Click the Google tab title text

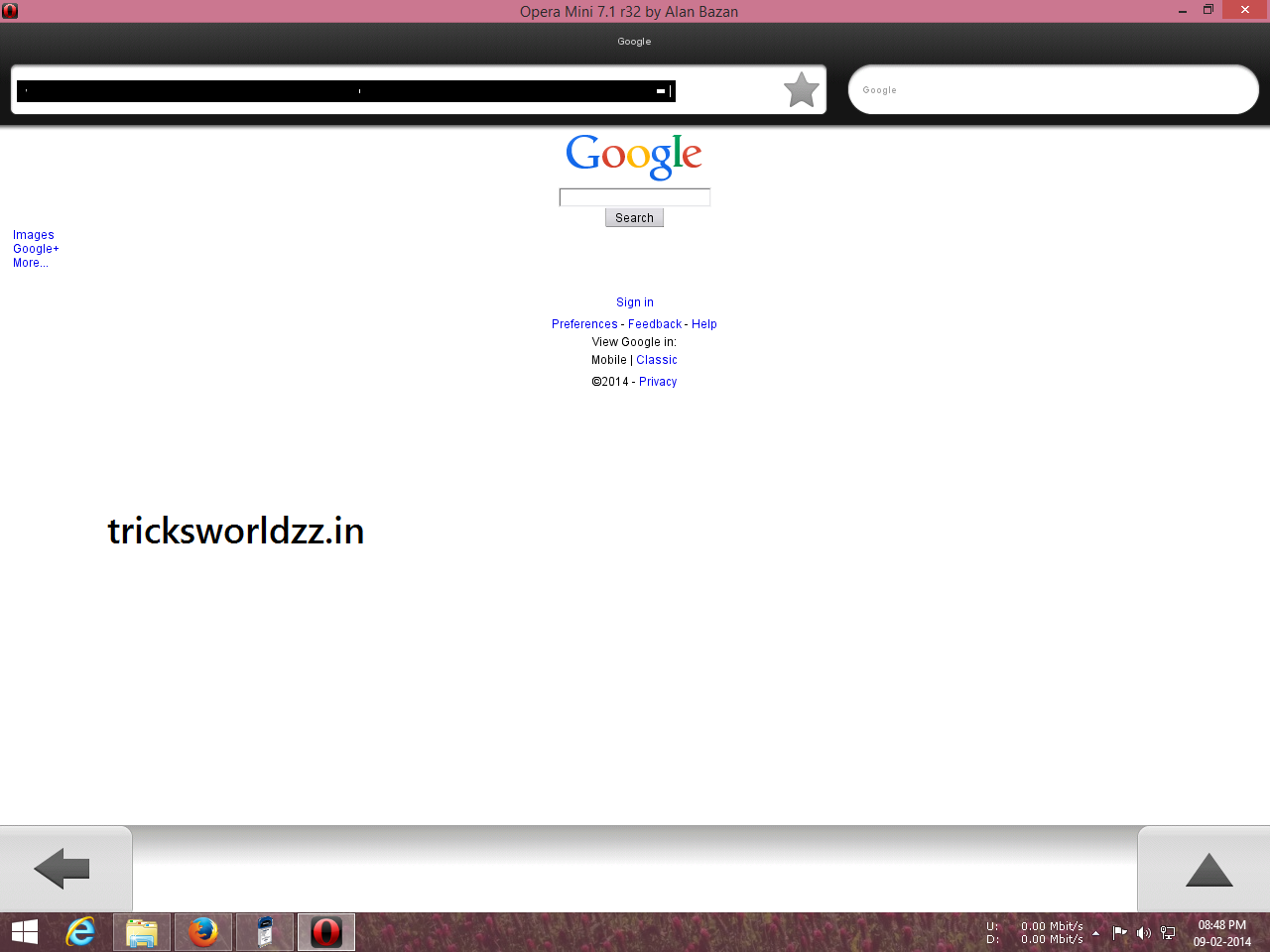634,42
